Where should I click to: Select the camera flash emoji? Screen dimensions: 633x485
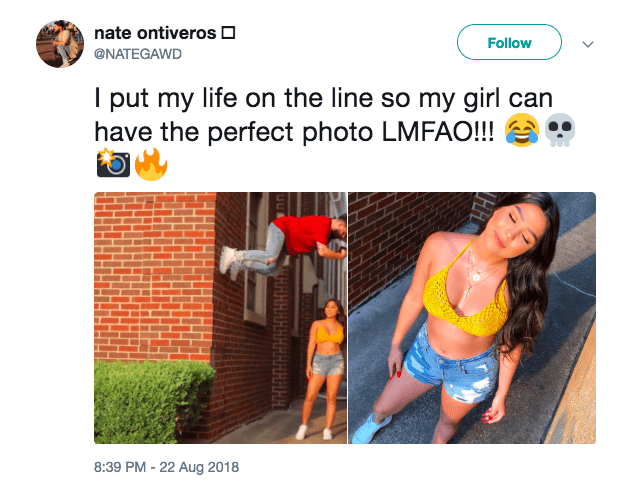pyautogui.click(x=113, y=163)
